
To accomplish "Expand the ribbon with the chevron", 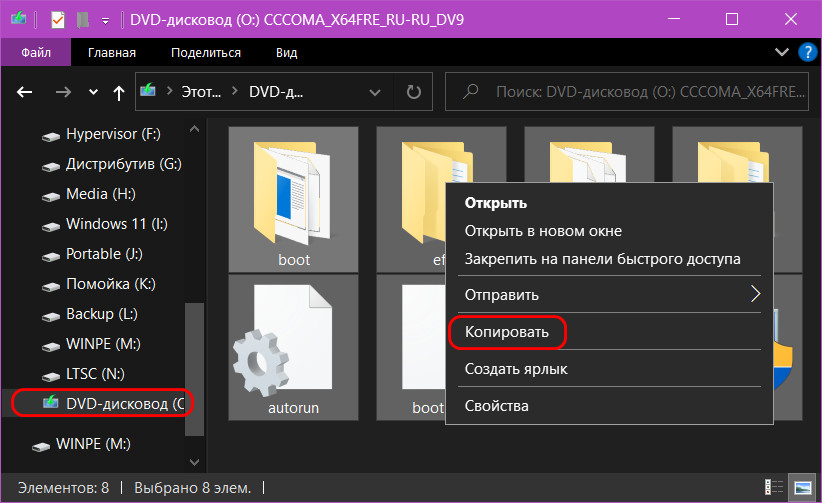I will tap(782, 52).
